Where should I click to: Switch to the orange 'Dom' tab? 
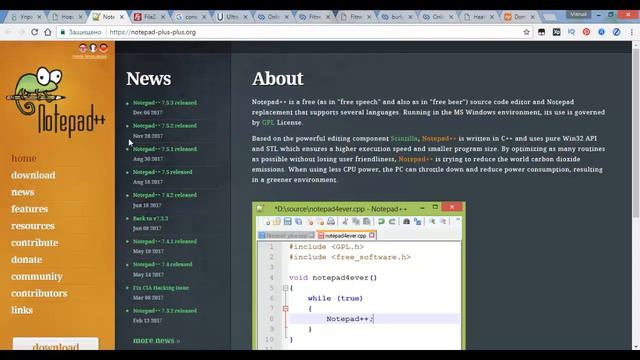(519, 17)
